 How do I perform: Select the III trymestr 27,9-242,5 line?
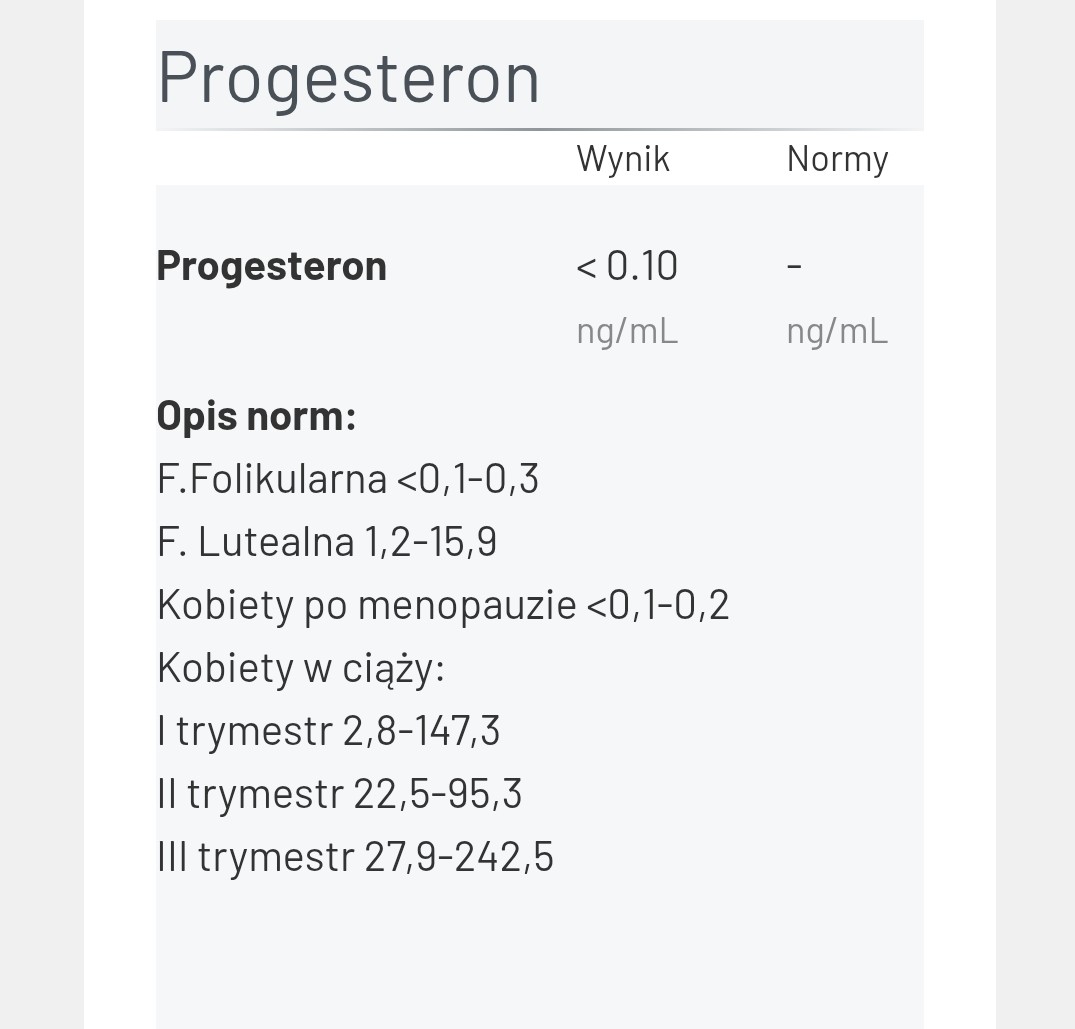355,857
